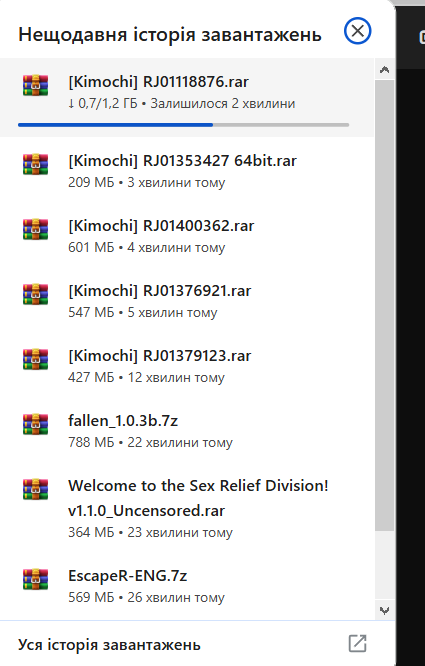Click archive icon for RJ01376921.rar
Viewport: 425px width, 666px height.
tap(35, 294)
